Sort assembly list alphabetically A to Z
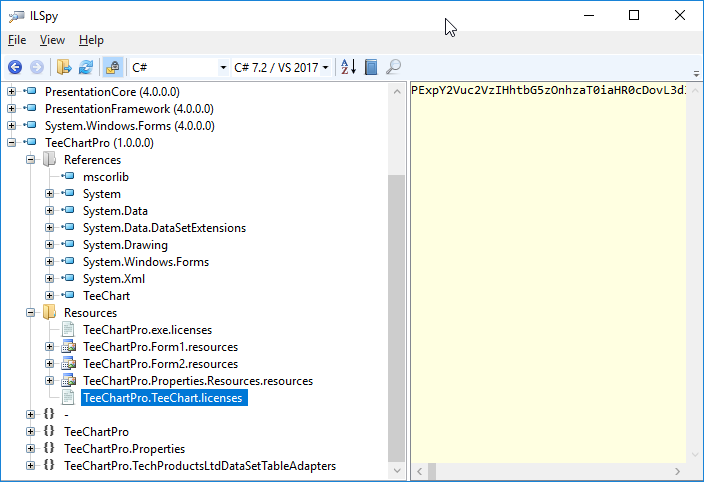This screenshot has height=482, width=704. click(348, 67)
